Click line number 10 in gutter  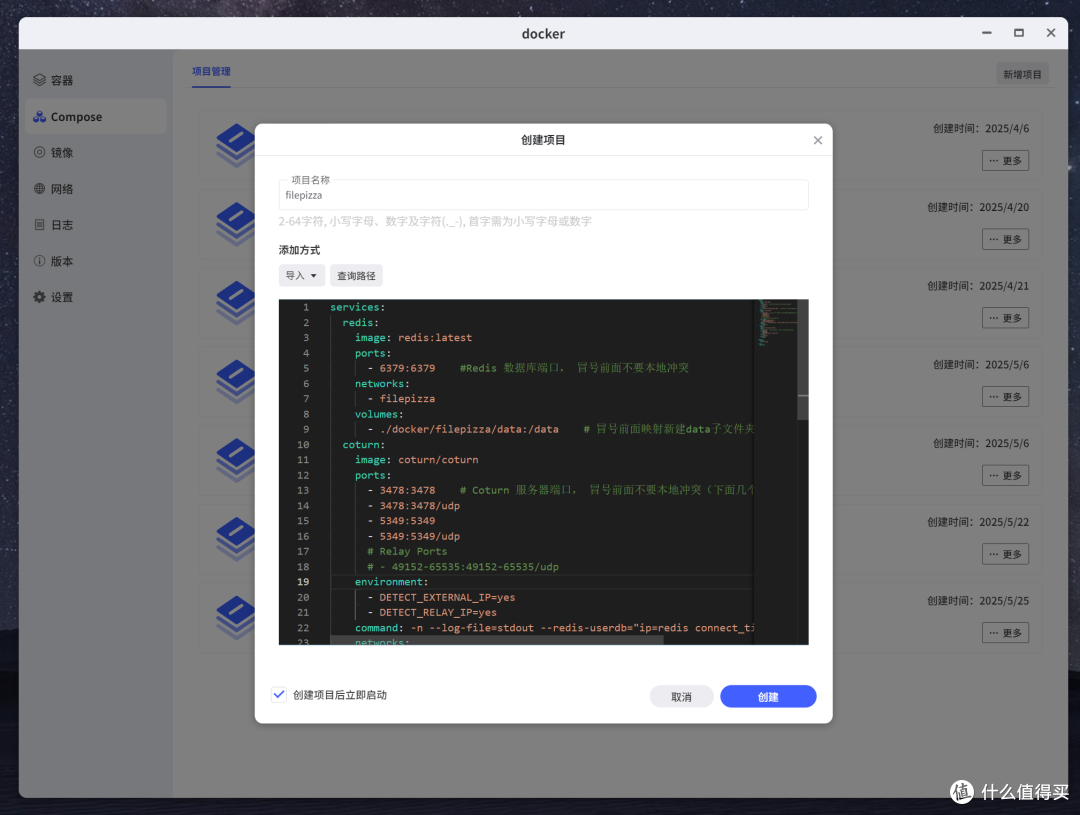click(x=303, y=444)
